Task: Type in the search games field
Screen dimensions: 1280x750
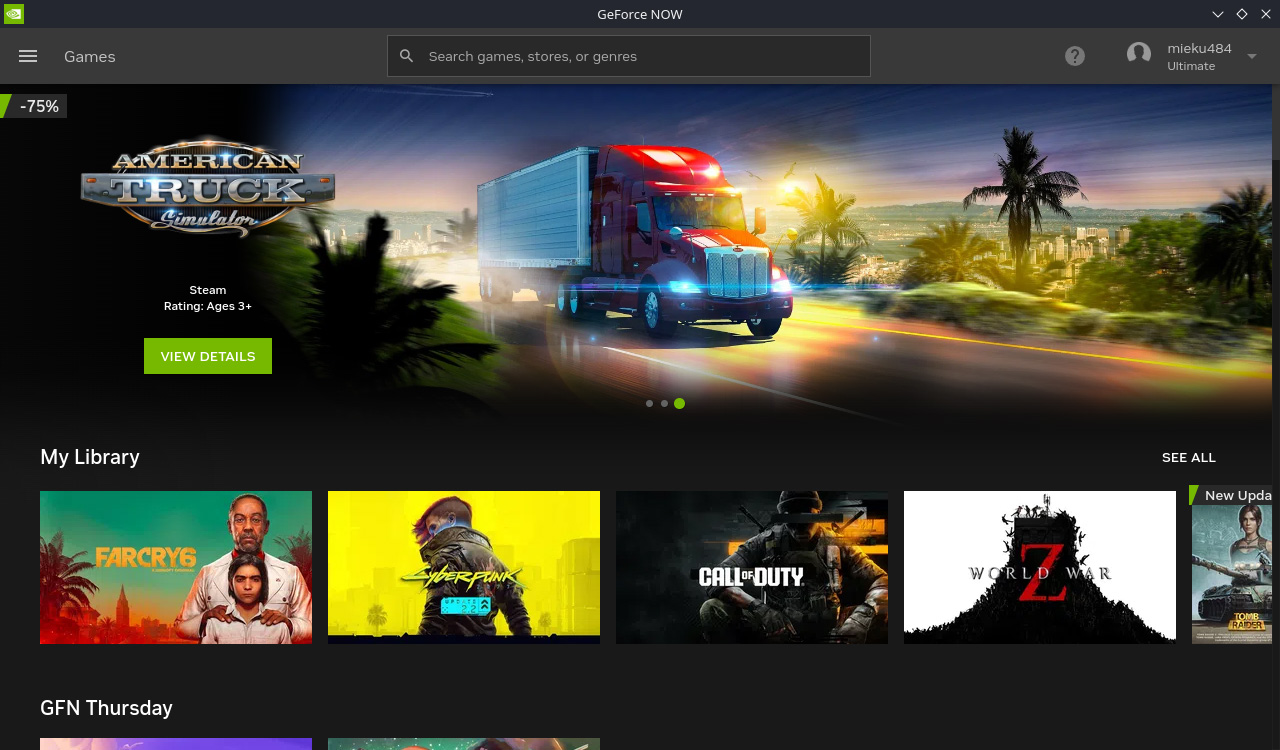Action: click(640, 56)
